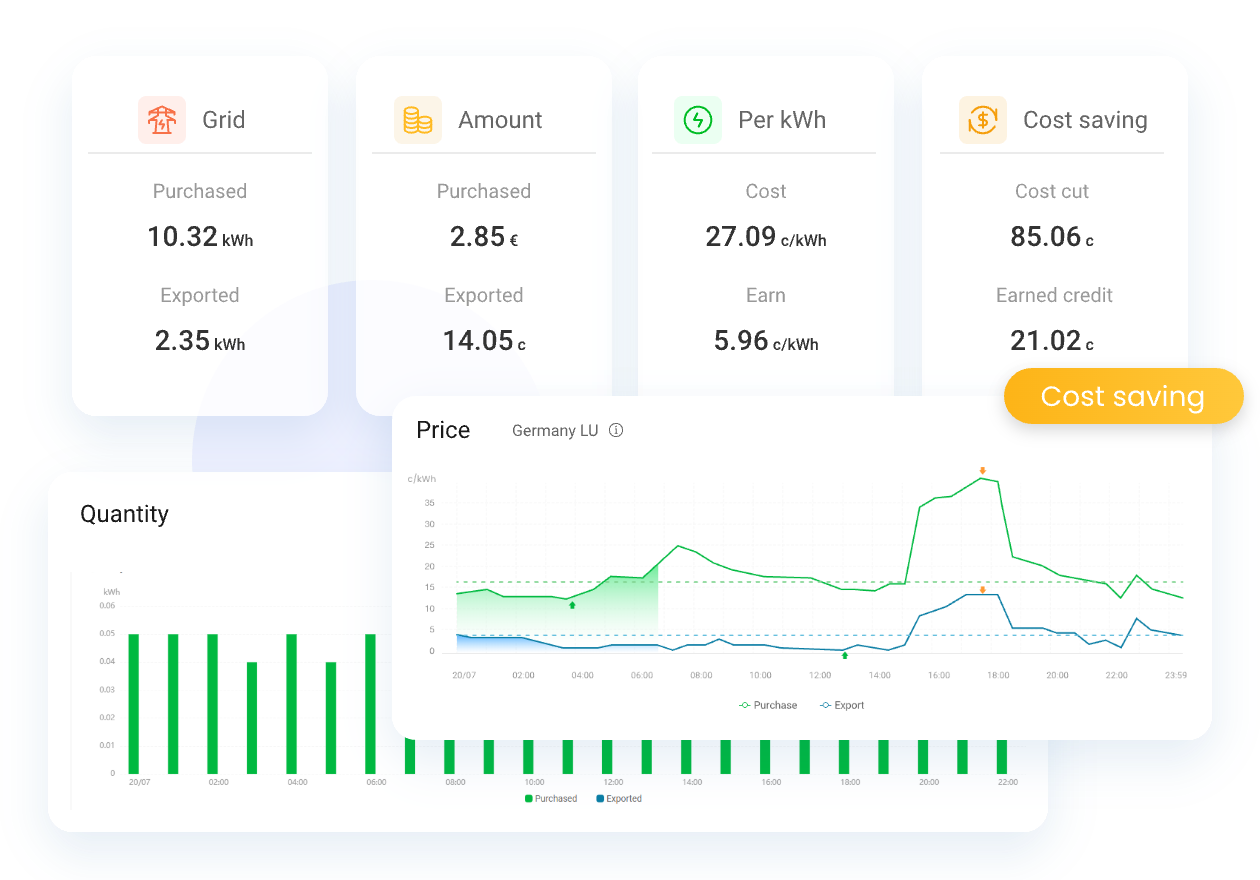Toggle the Export series in Price legend
The height and width of the screenshot is (880, 1260).
(842, 705)
